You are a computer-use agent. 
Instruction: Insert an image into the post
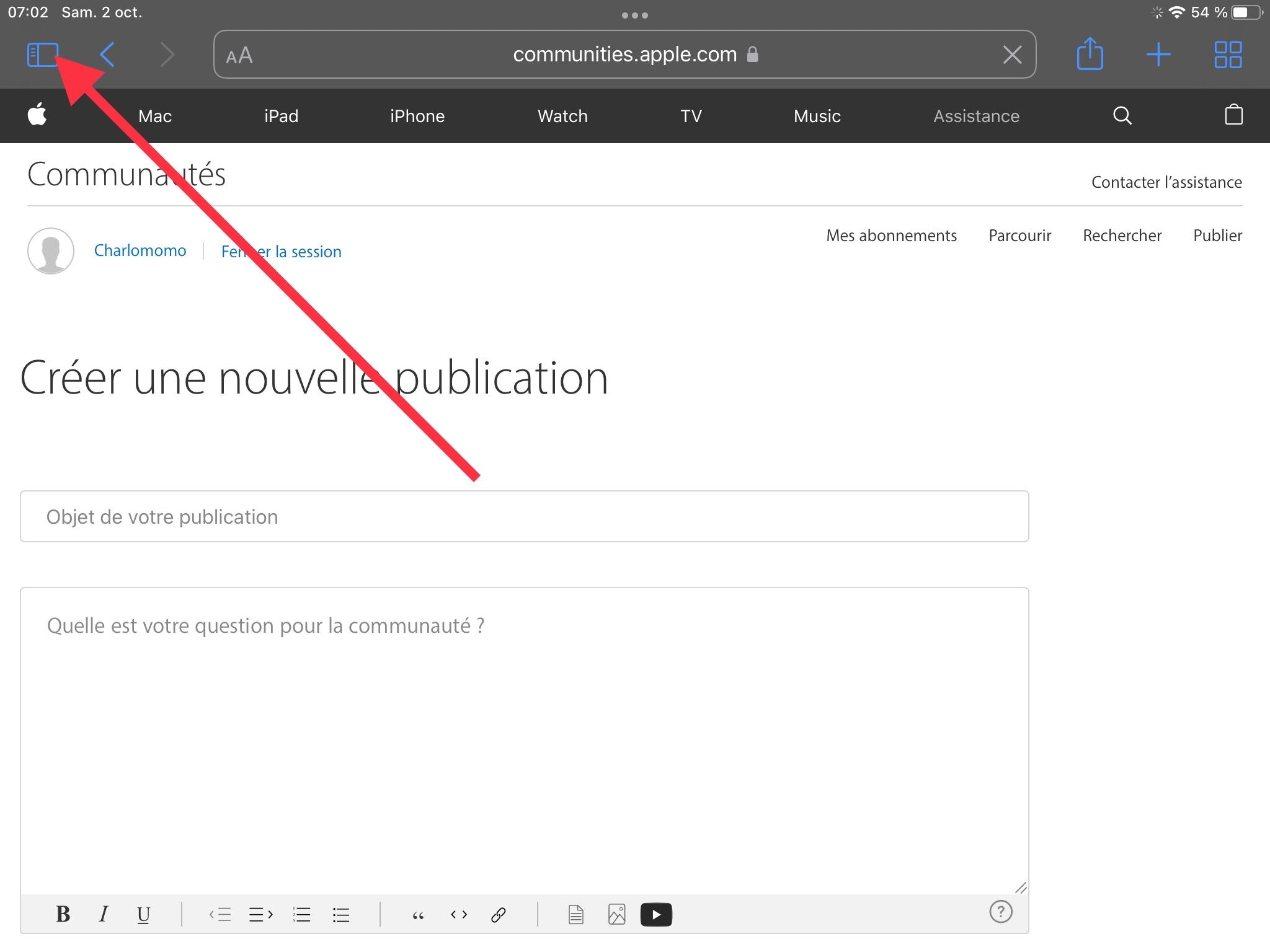(616, 914)
